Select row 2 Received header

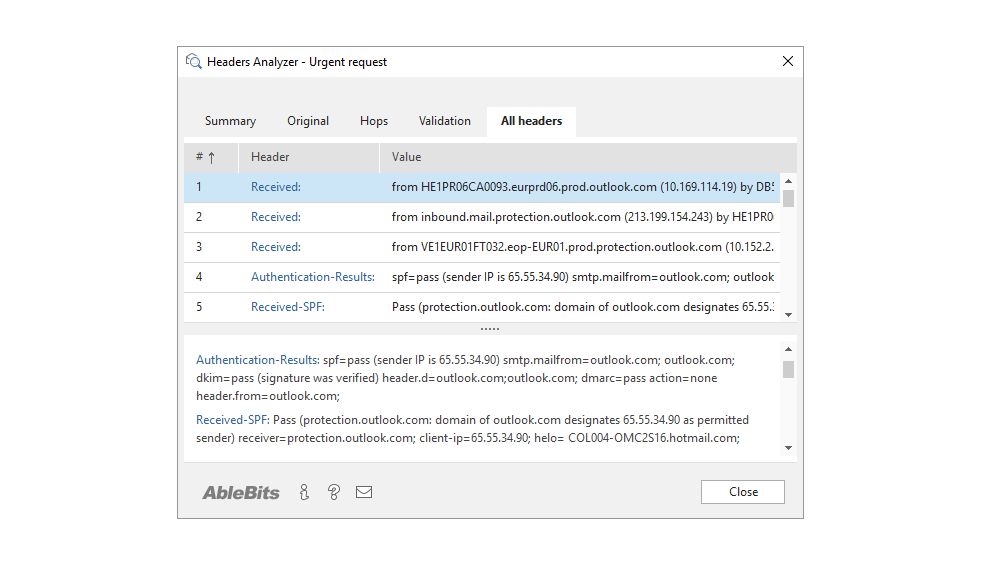pos(482,217)
